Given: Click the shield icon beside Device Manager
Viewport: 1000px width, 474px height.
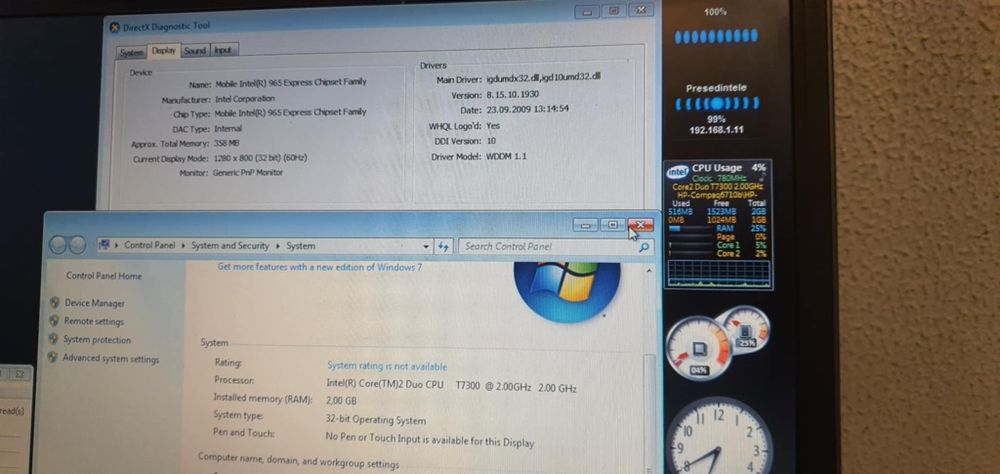Looking at the screenshot, I should click(55, 303).
